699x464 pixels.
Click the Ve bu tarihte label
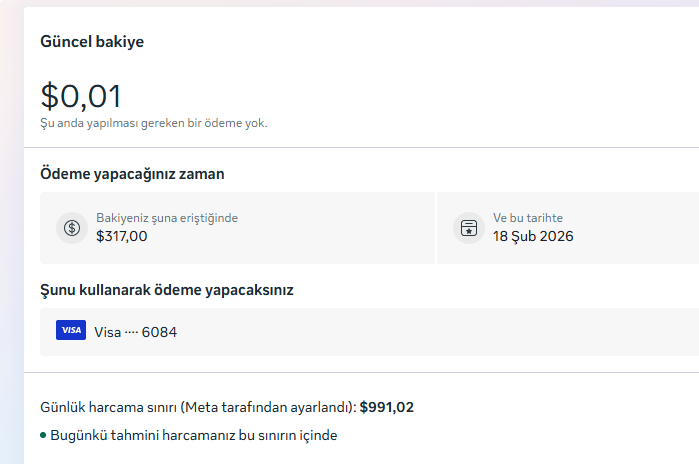coord(528,218)
